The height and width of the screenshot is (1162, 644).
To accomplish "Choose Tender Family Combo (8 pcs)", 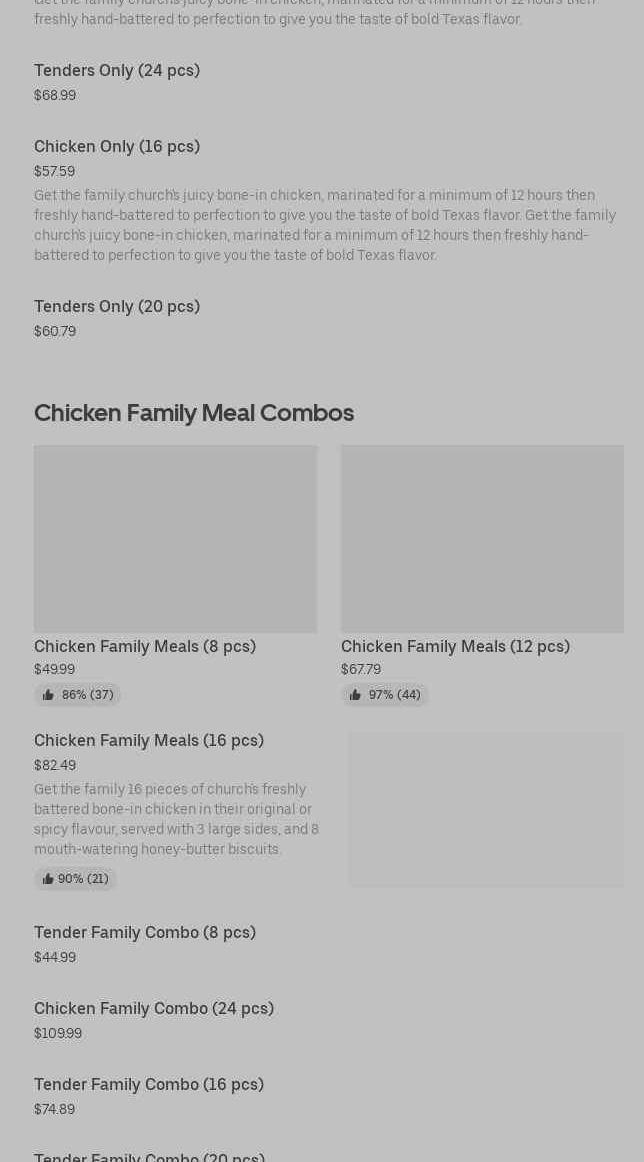I will point(145,932).
